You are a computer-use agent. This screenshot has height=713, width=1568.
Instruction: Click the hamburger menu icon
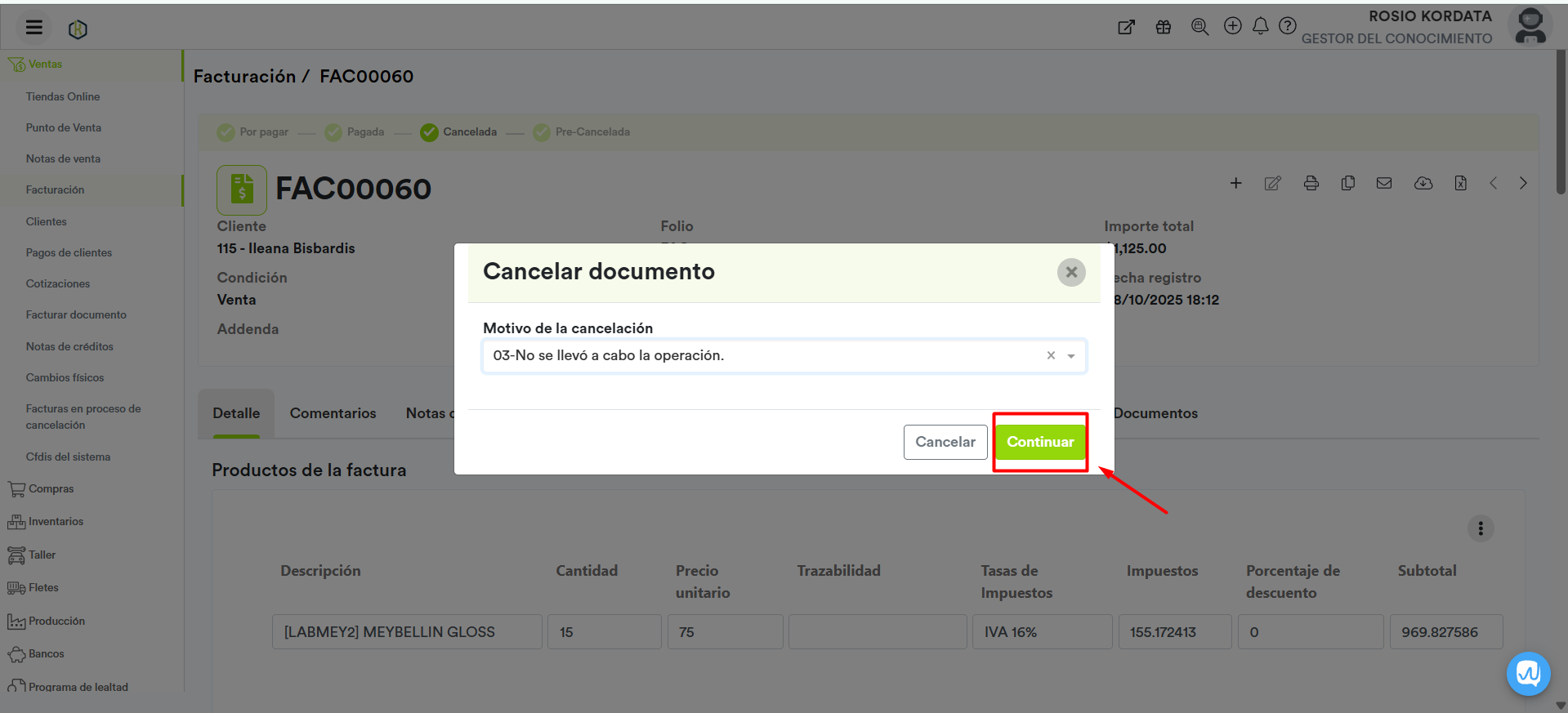34,28
